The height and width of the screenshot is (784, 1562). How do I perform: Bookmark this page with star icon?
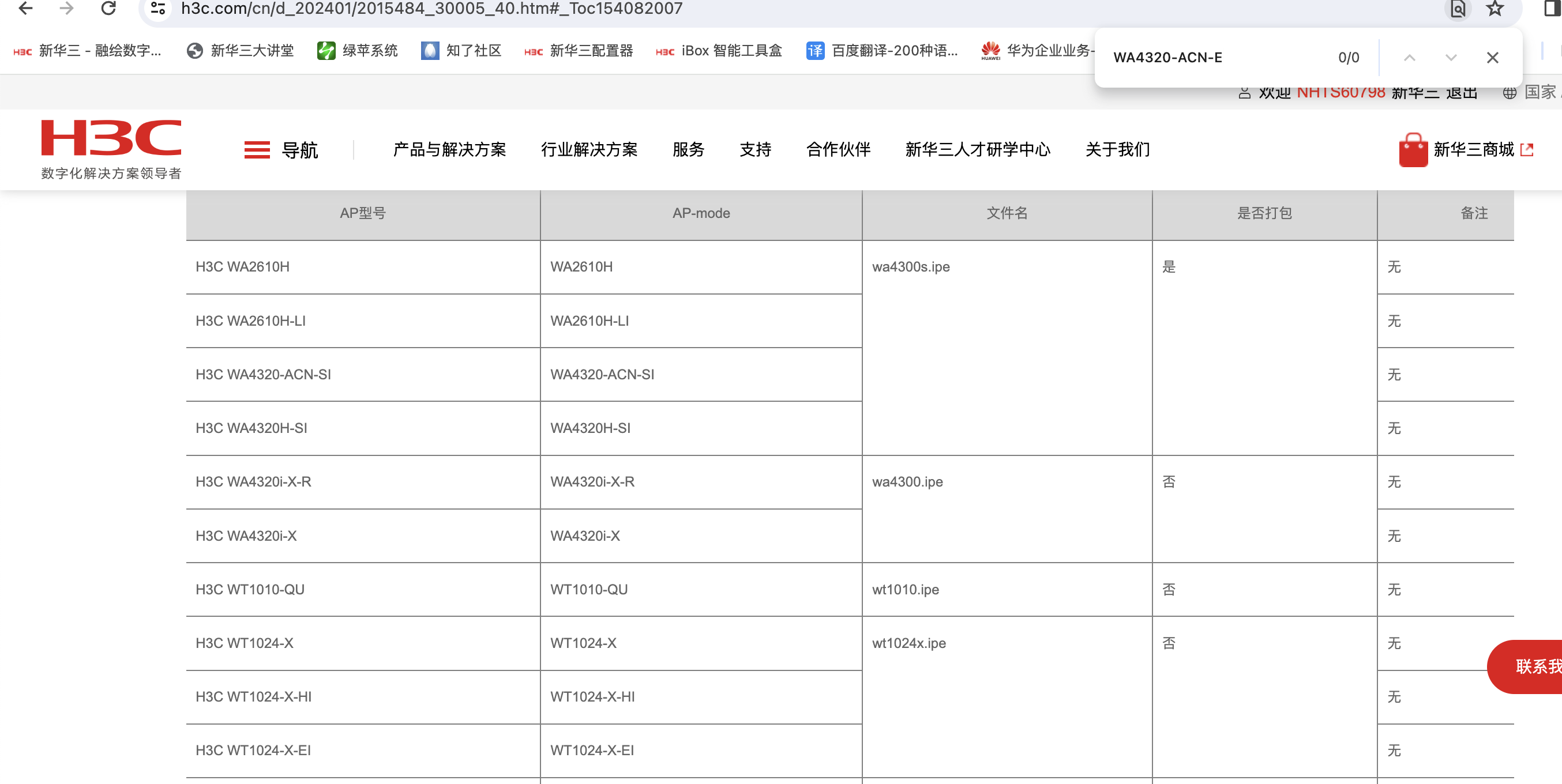(1494, 9)
